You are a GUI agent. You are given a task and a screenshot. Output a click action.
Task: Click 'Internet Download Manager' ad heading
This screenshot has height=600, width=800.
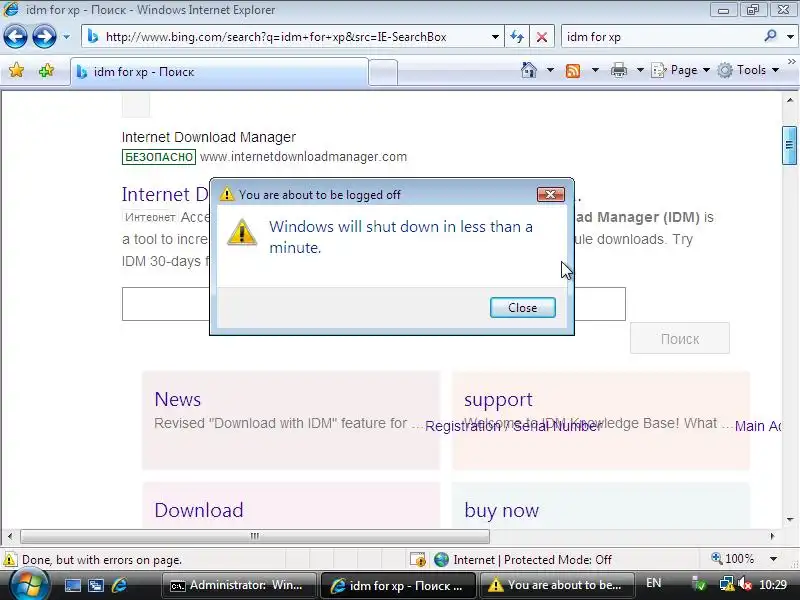pyautogui.click(x=209, y=137)
